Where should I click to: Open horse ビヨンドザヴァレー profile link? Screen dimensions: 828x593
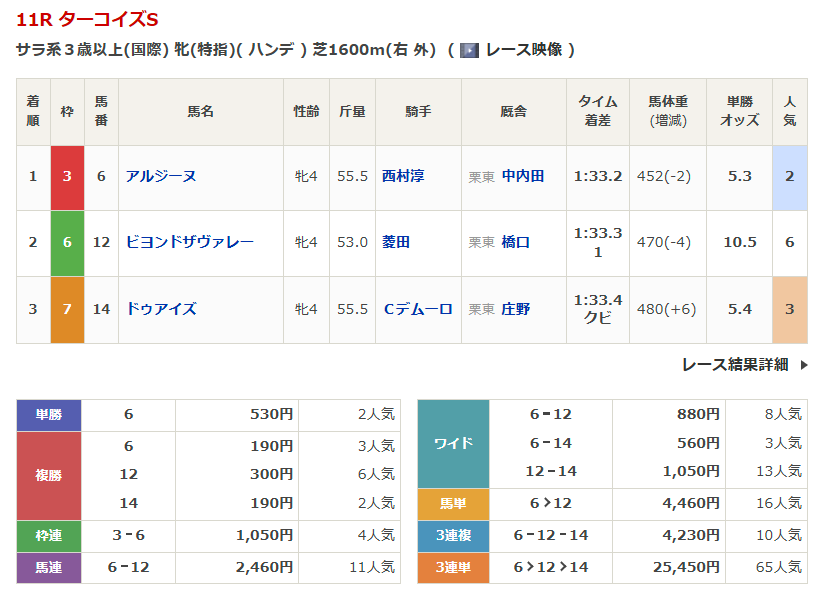click(190, 242)
